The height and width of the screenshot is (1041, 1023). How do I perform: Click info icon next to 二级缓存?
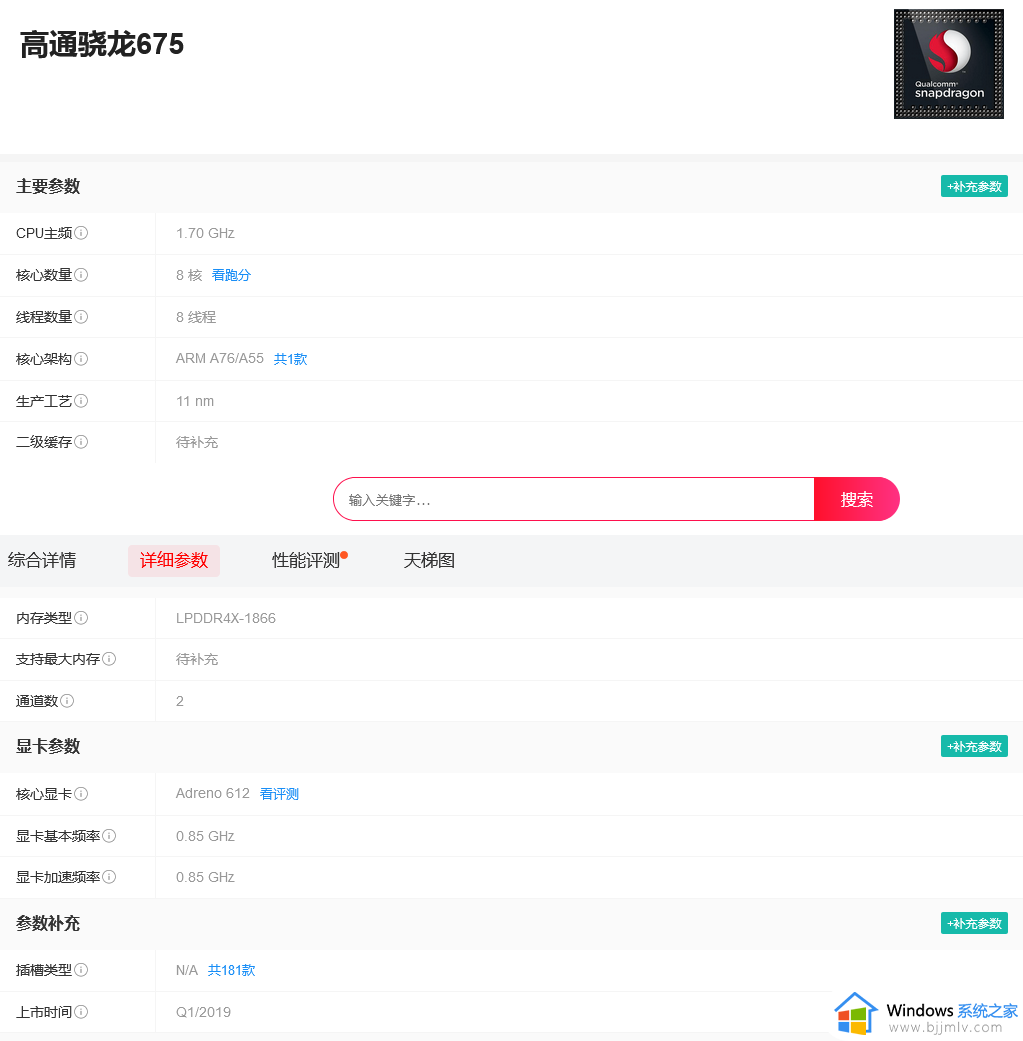point(81,442)
